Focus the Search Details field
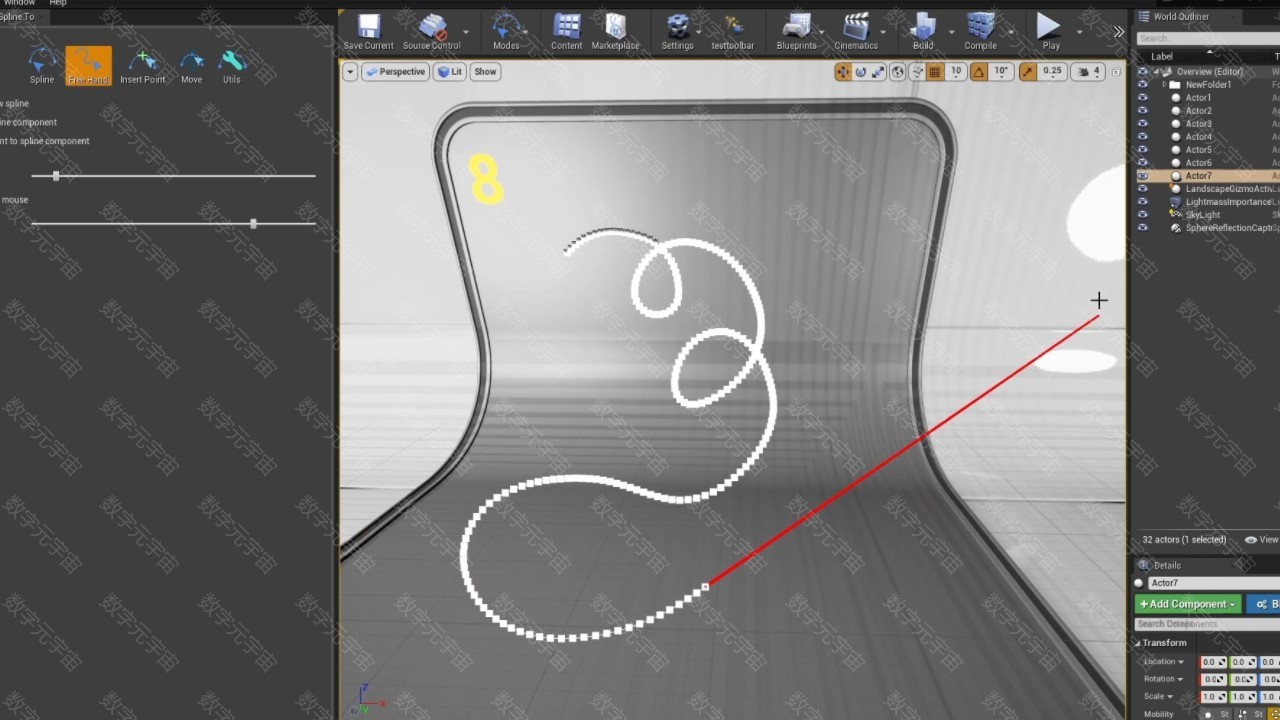 pos(1207,624)
